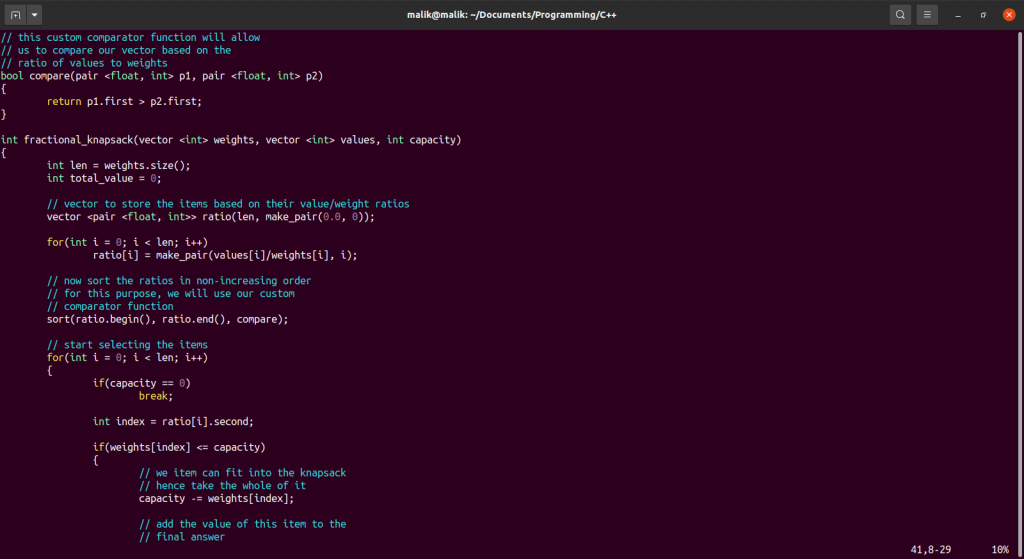
Task: Open the terminal search
Action: pos(900,14)
